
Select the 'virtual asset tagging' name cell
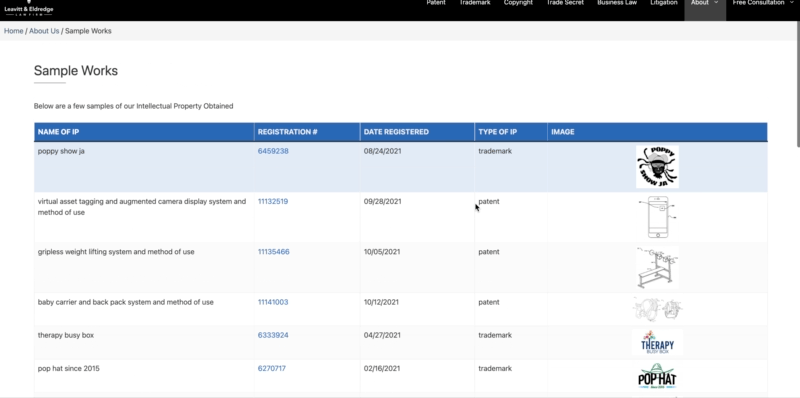(x=144, y=217)
